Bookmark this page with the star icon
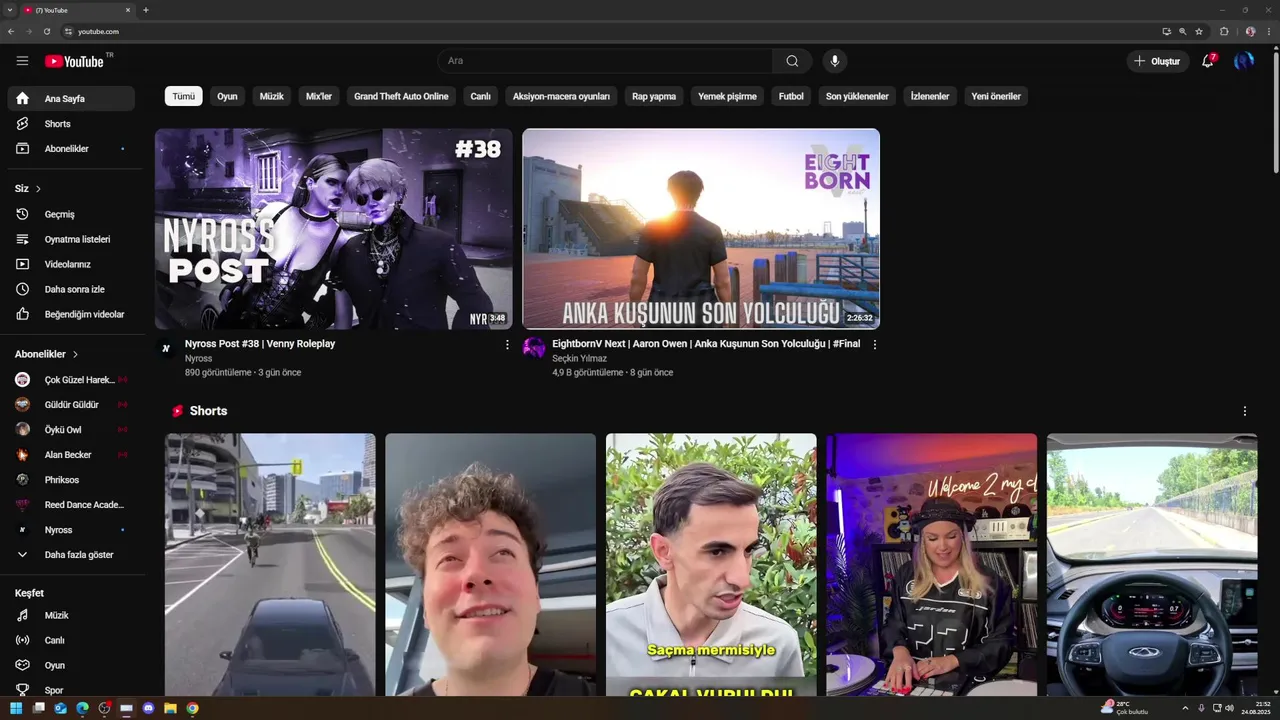The image size is (1280, 720). [1199, 31]
